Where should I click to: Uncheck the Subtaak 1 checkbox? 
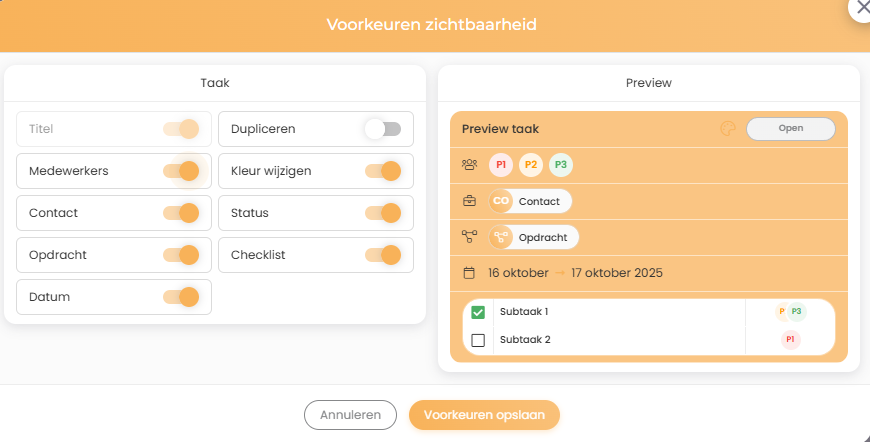click(478, 312)
